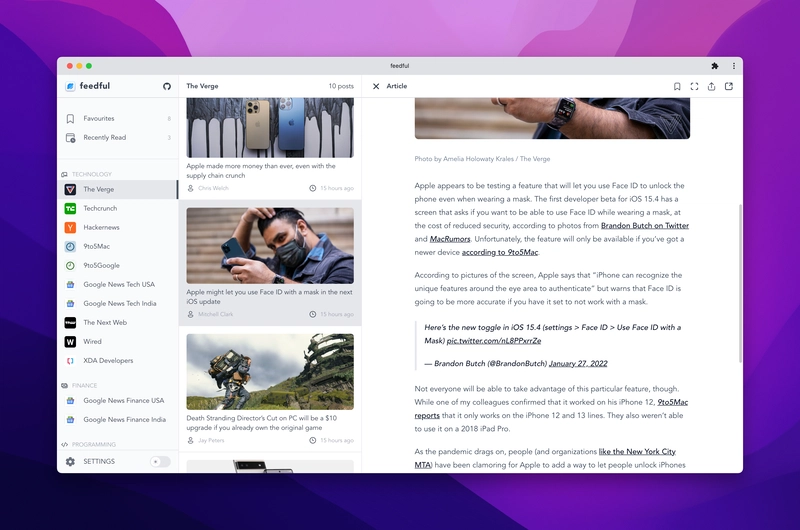The width and height of the screenshot is (800, 530).
Task: Open the Death Stranding Director's Cut post
Action: coord(270,389)
